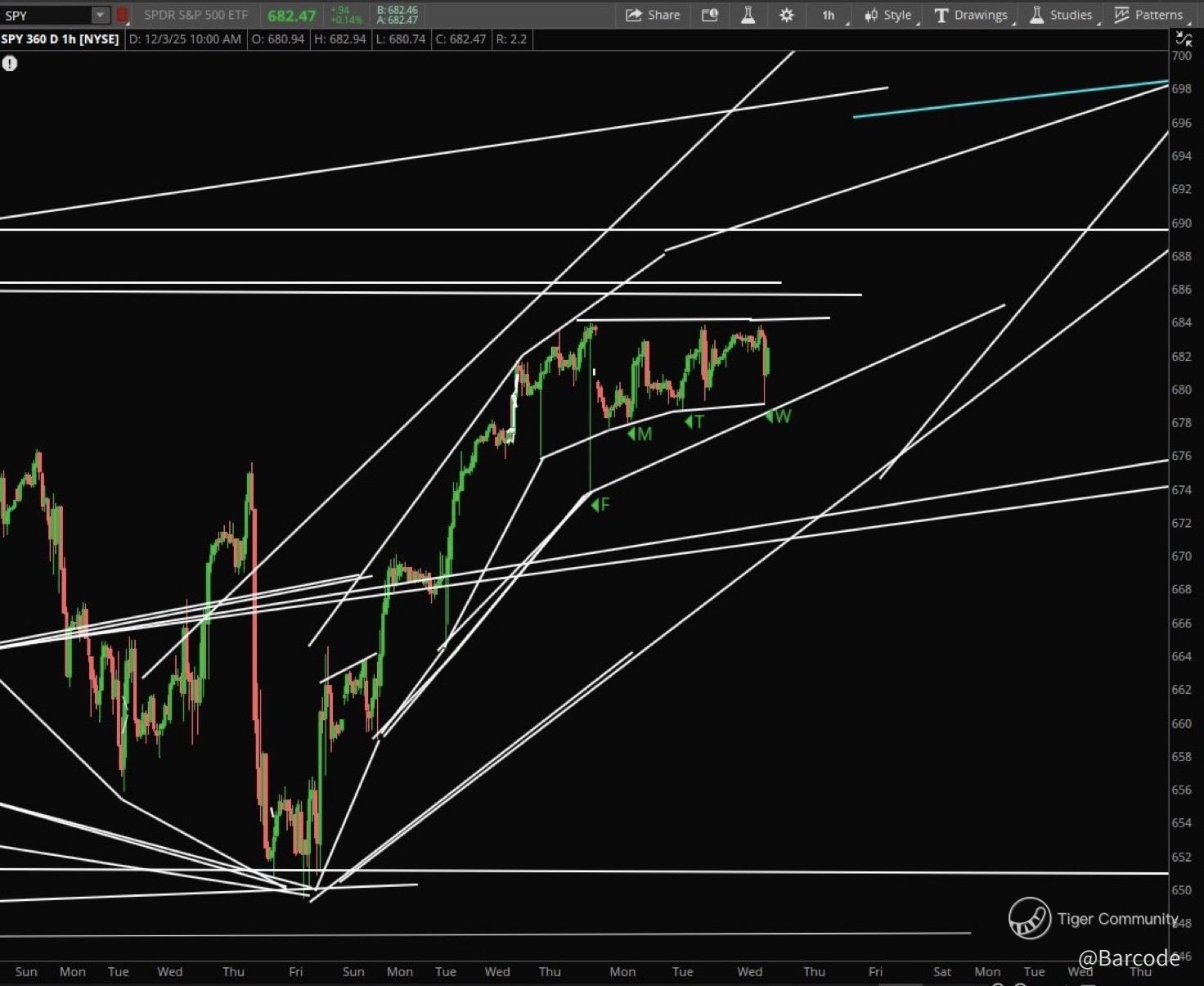Click the 690 price axis label
Image resolution: width=1204 pixels, height=986 pixels.
(1181, 223)
